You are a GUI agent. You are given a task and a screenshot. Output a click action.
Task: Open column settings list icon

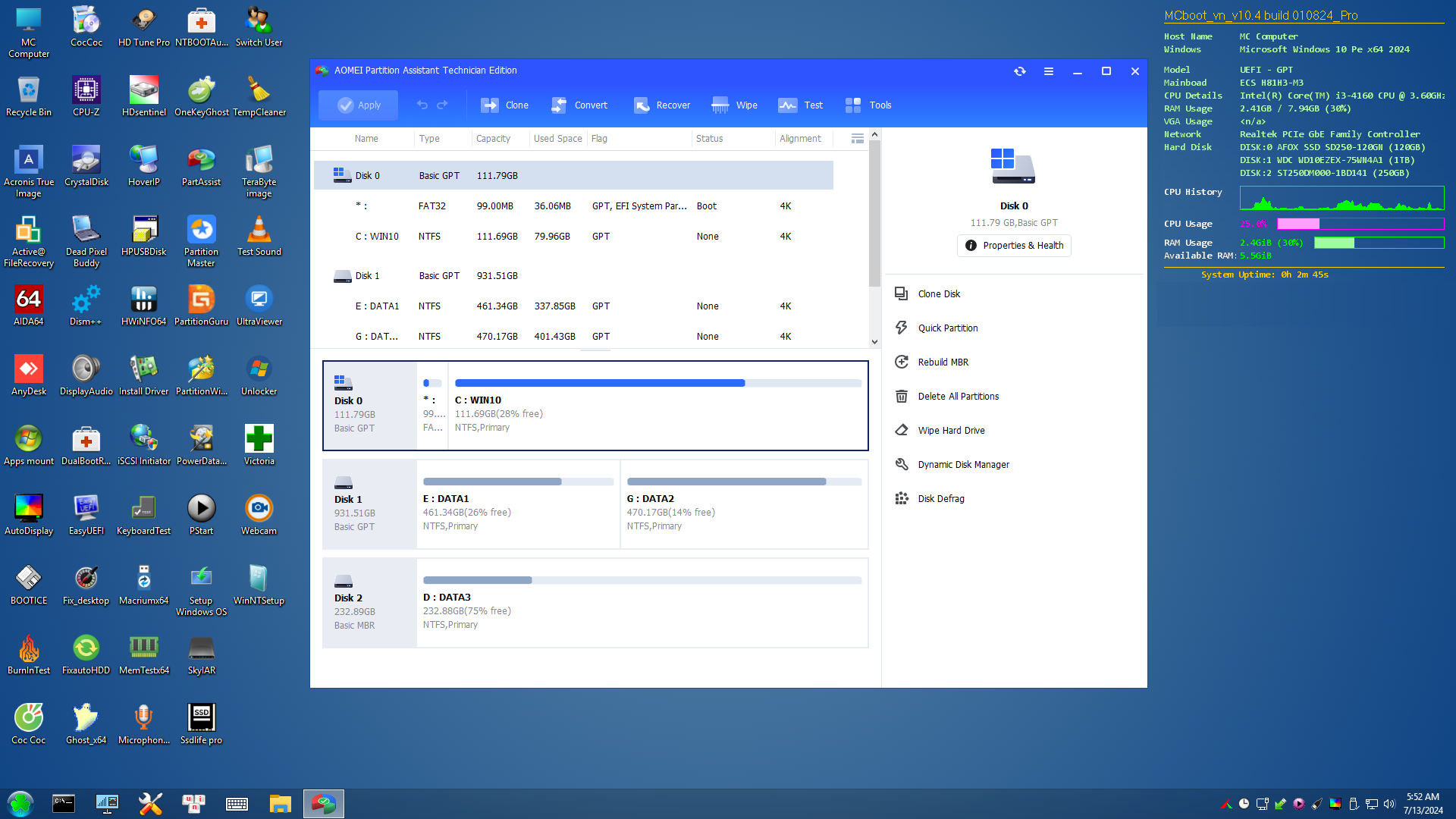(857, 139)
